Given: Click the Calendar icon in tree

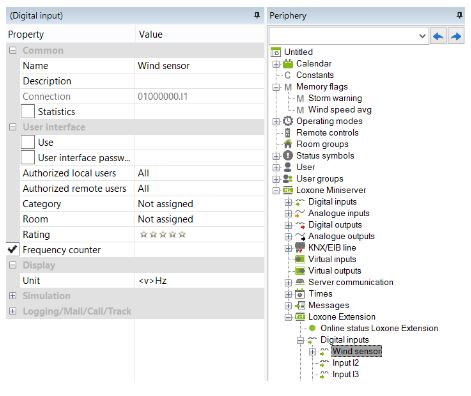Looking at the screenshot, I should tap(288, 63).
